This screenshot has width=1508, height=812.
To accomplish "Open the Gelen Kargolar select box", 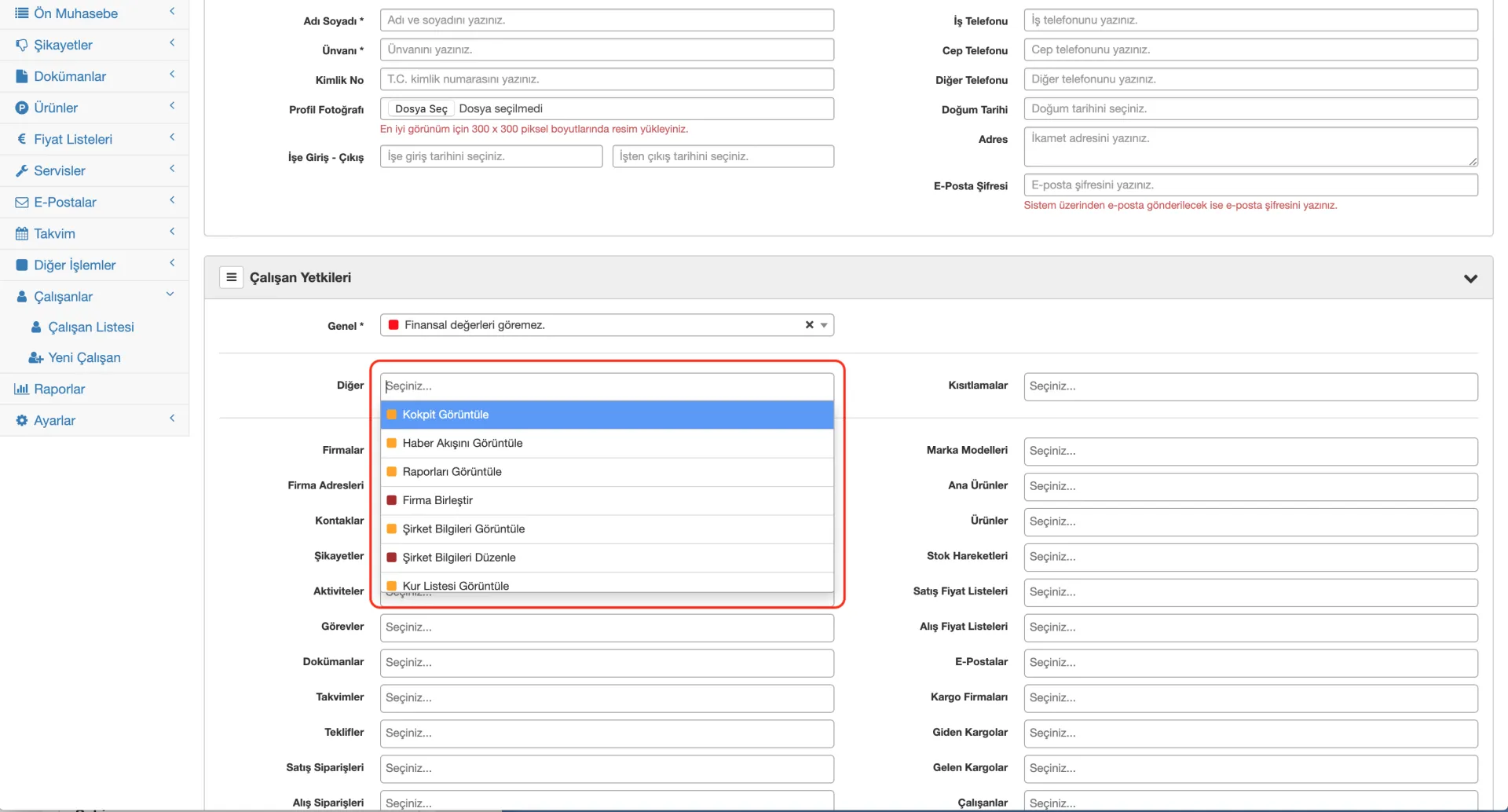I will coord(1250,769).
